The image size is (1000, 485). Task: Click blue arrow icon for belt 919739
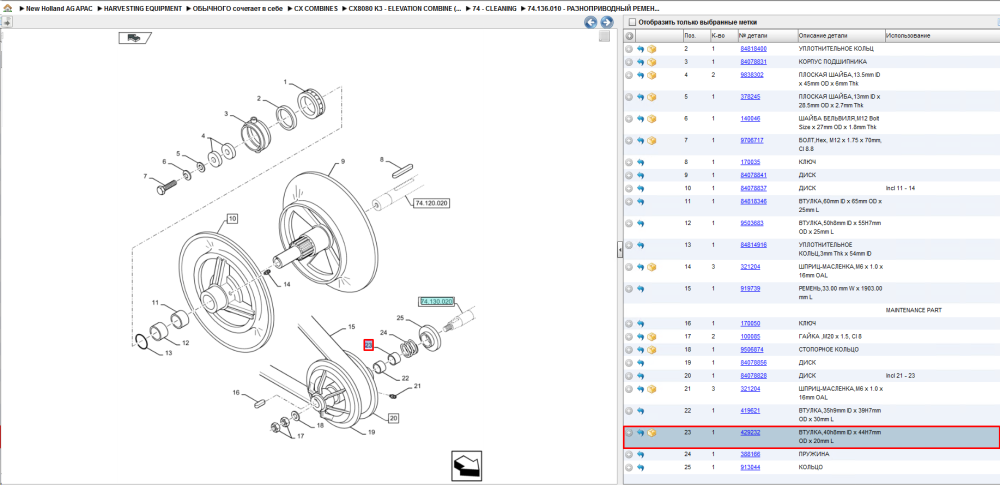tap(640, 288)
